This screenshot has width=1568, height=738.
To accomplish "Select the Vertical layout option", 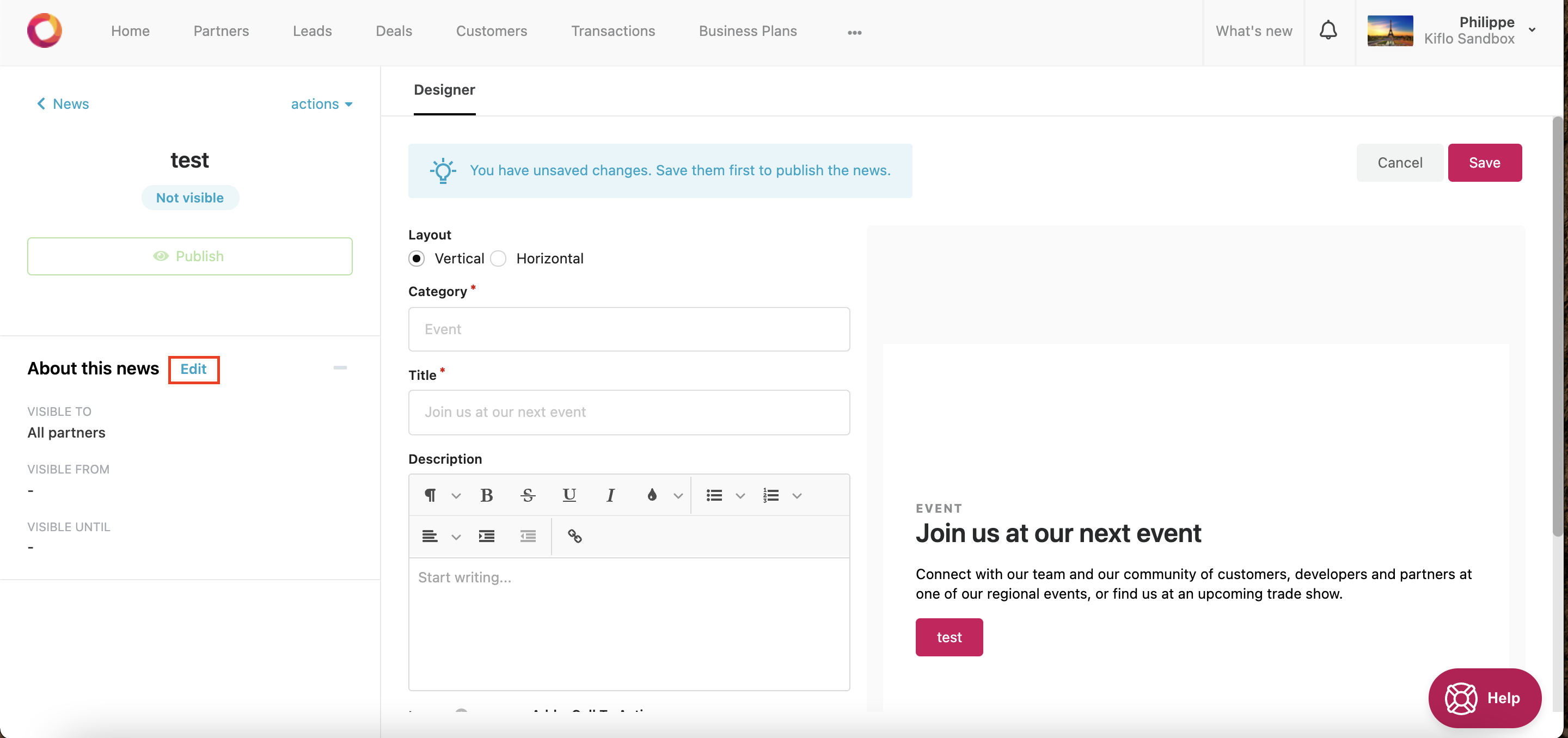I will (x=417, y=259).
